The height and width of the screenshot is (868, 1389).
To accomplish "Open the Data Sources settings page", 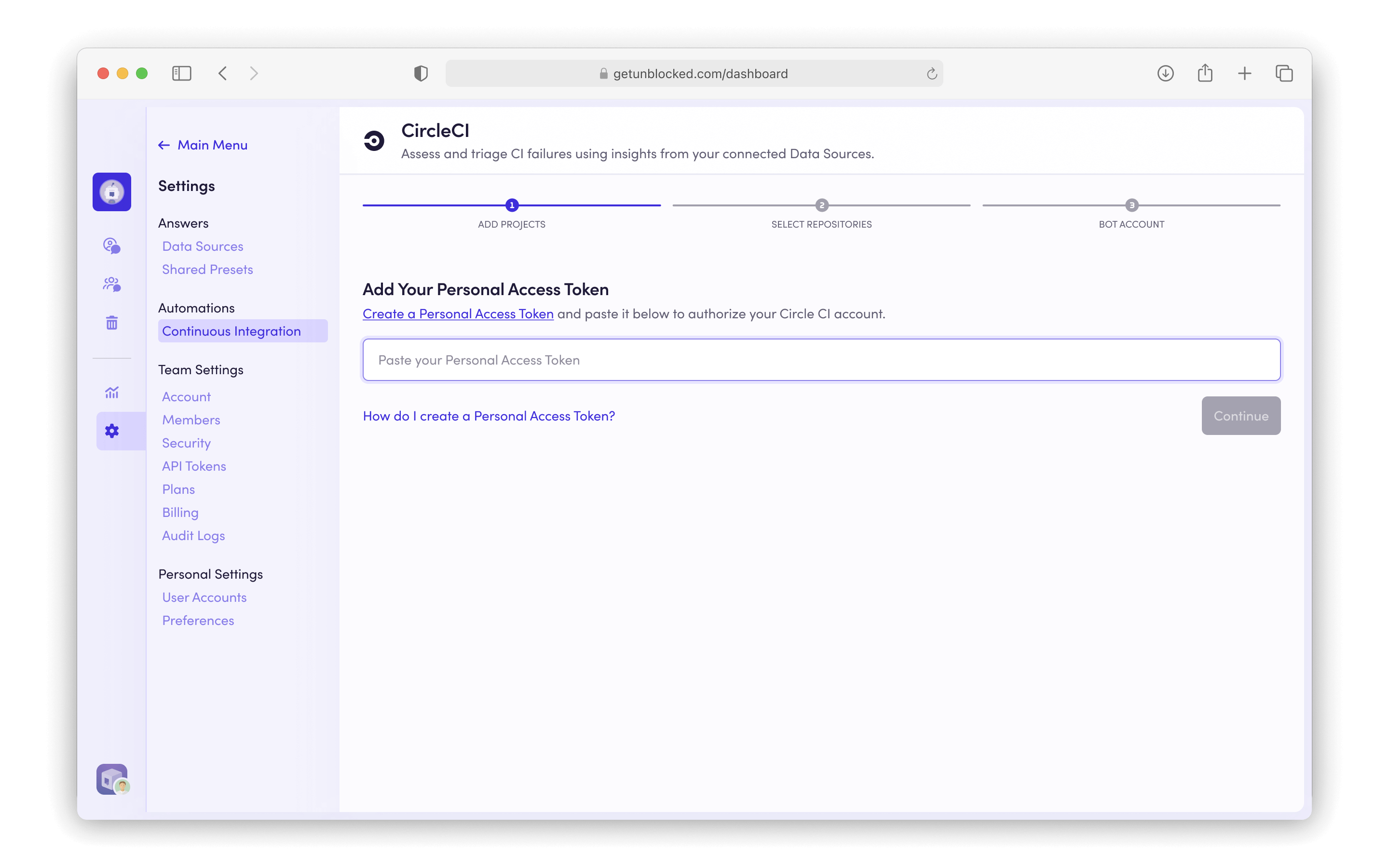I will click(203, 246).
